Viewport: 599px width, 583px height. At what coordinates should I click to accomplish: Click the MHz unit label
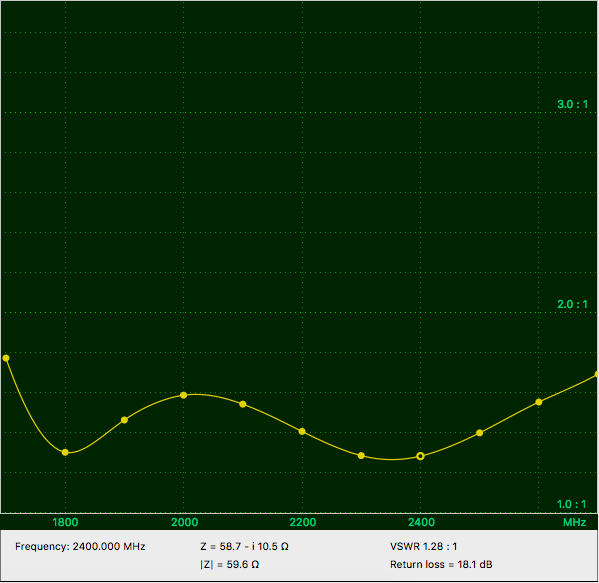[574, 522]
